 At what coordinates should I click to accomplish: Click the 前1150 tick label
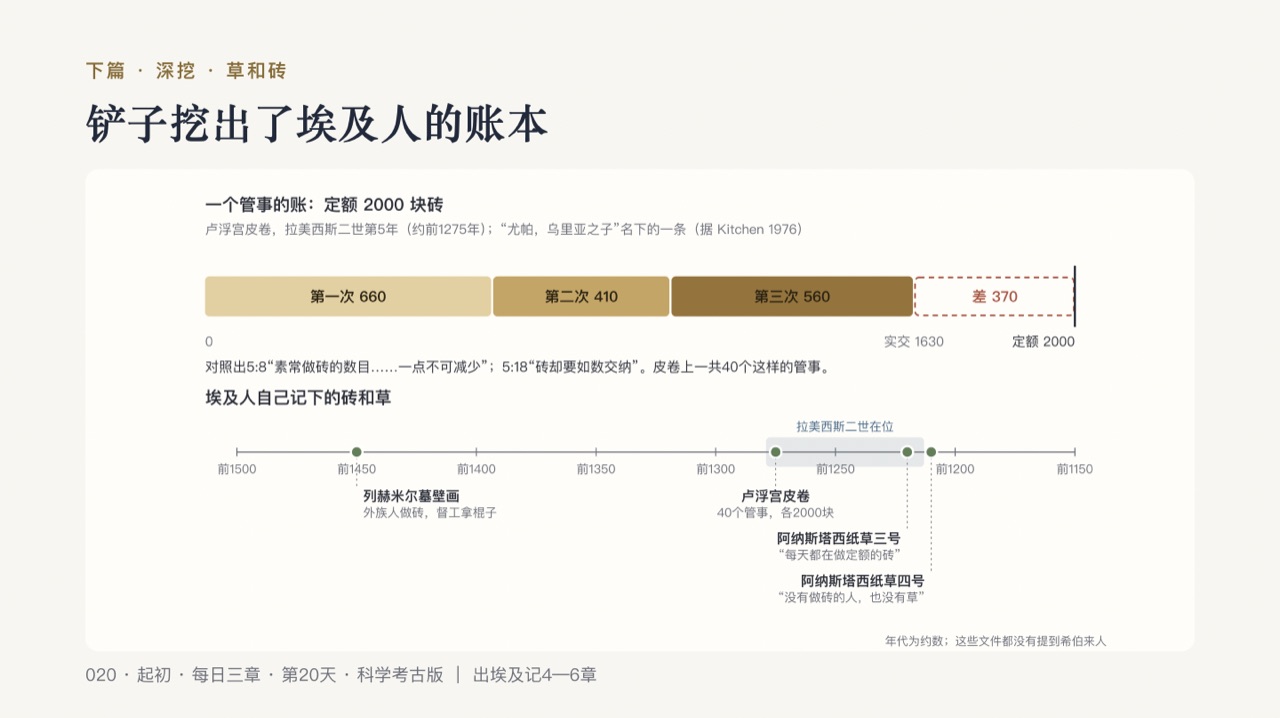coord(1075,469)
